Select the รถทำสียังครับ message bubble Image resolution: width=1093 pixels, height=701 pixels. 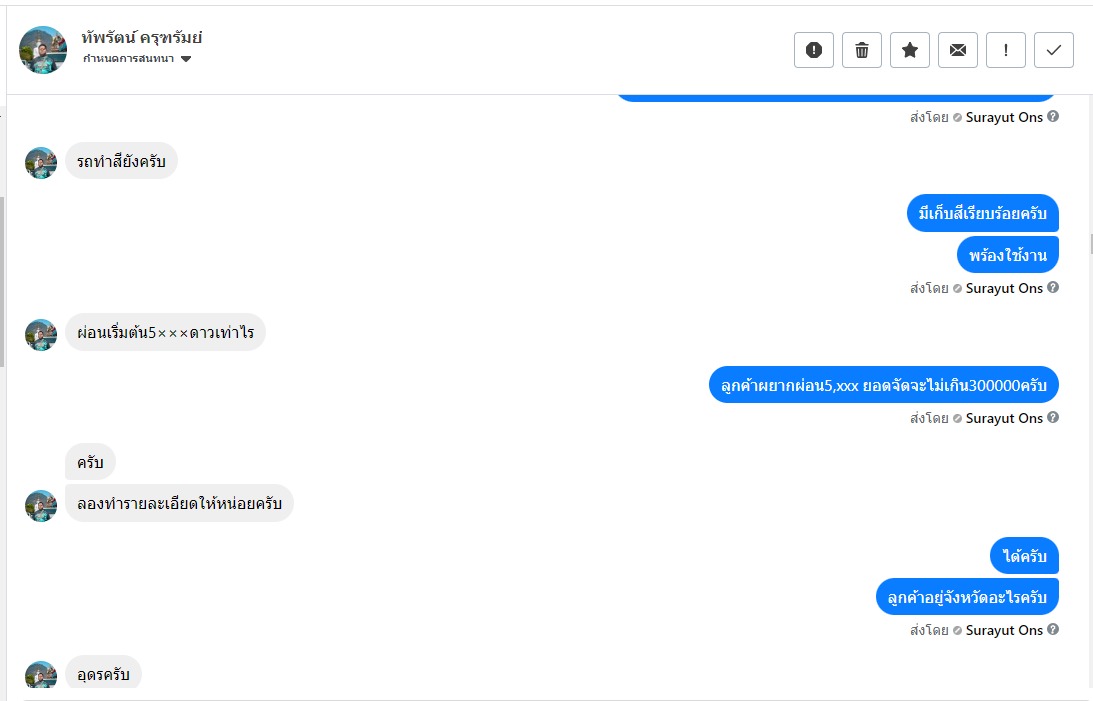click(121, 161)
